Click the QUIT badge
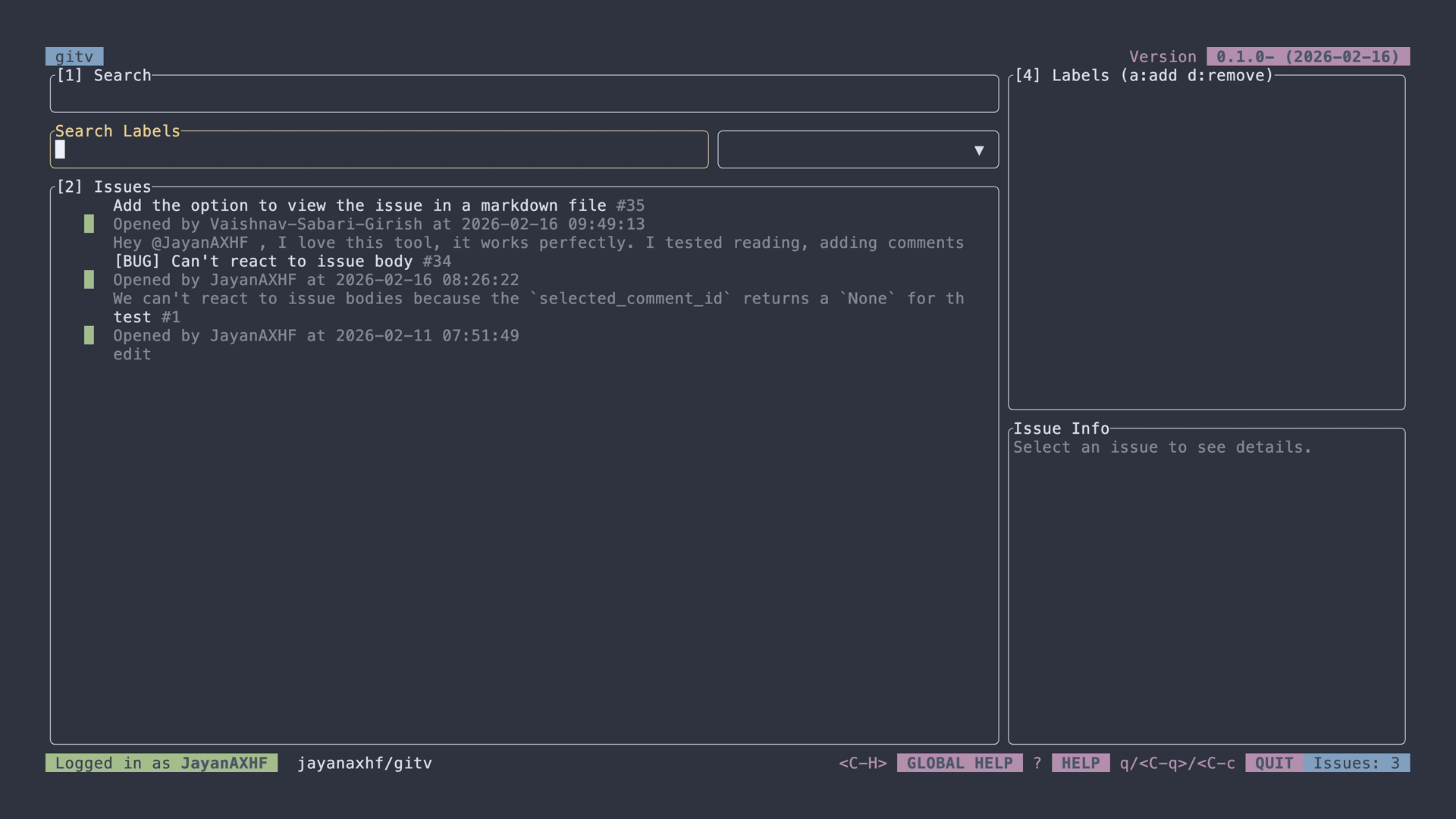 coord(1273,763)
